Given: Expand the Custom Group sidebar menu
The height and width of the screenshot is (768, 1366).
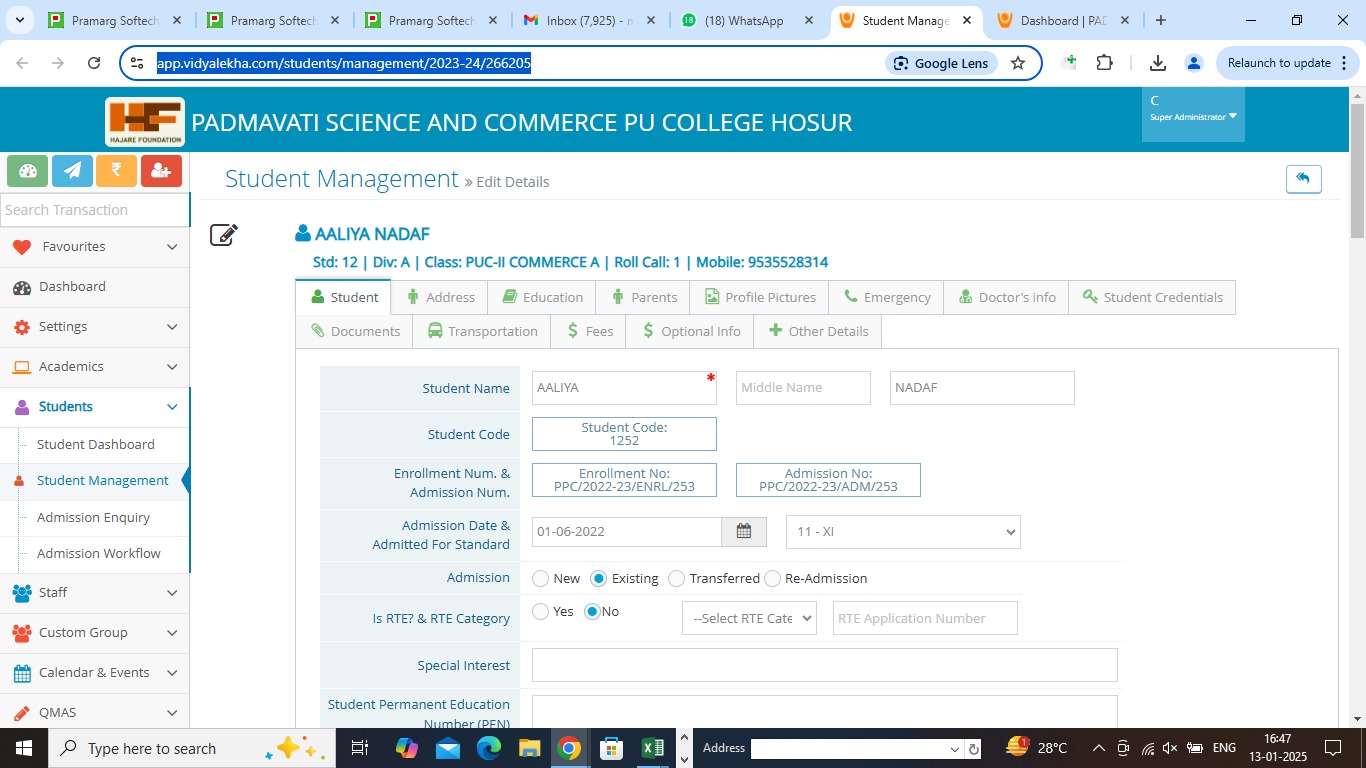Looking at the screenshot, I should coord(94,633).
